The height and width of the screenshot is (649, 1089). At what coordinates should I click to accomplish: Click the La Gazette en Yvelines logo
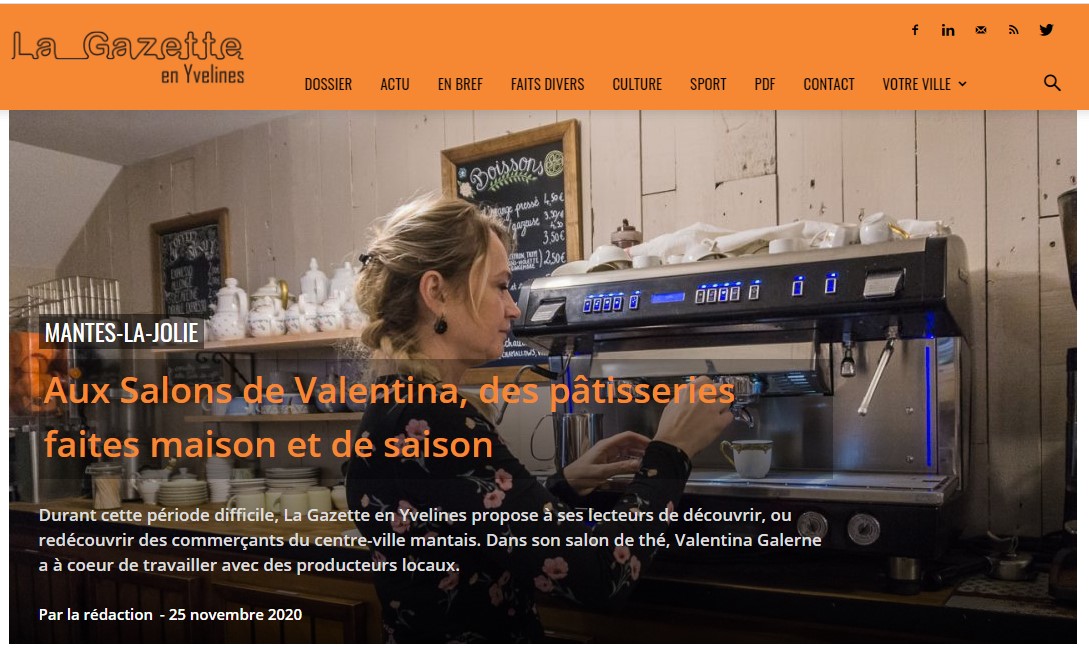128,58
